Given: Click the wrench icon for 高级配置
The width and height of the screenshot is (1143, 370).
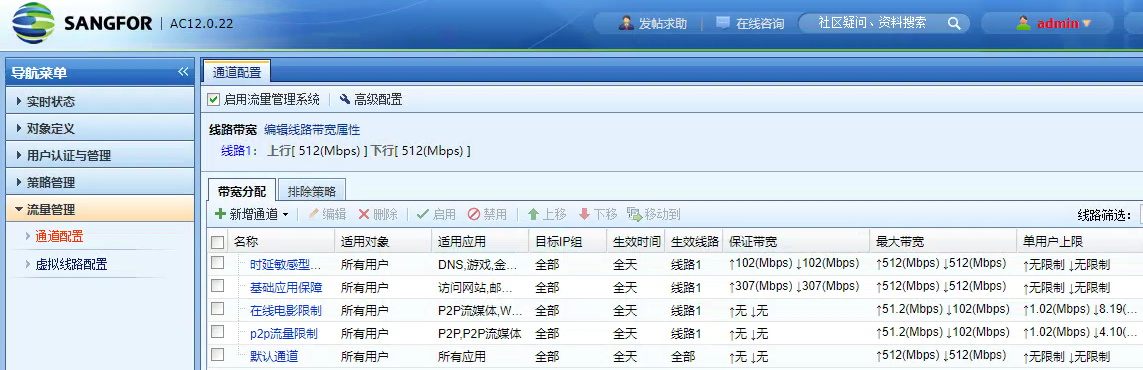Looking at the screenshot, I should (x=345, y=99).
